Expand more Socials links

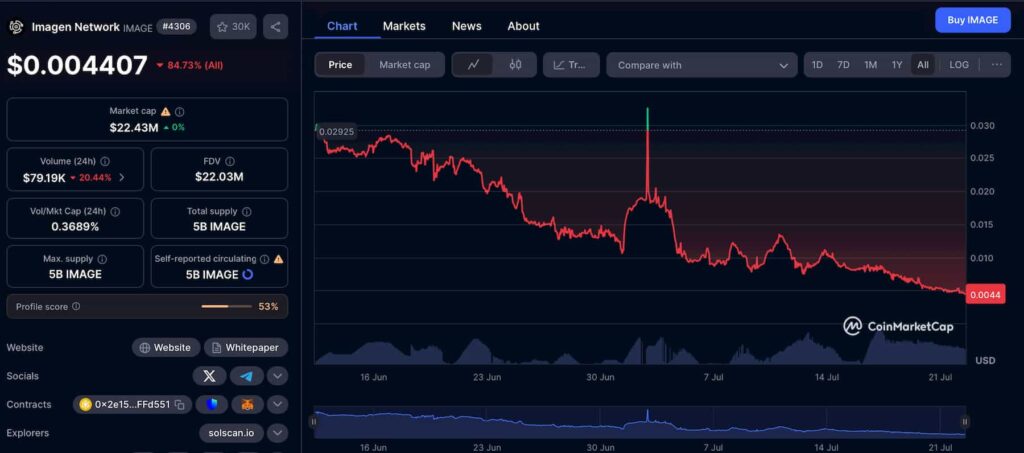click(x=278, y=376)
